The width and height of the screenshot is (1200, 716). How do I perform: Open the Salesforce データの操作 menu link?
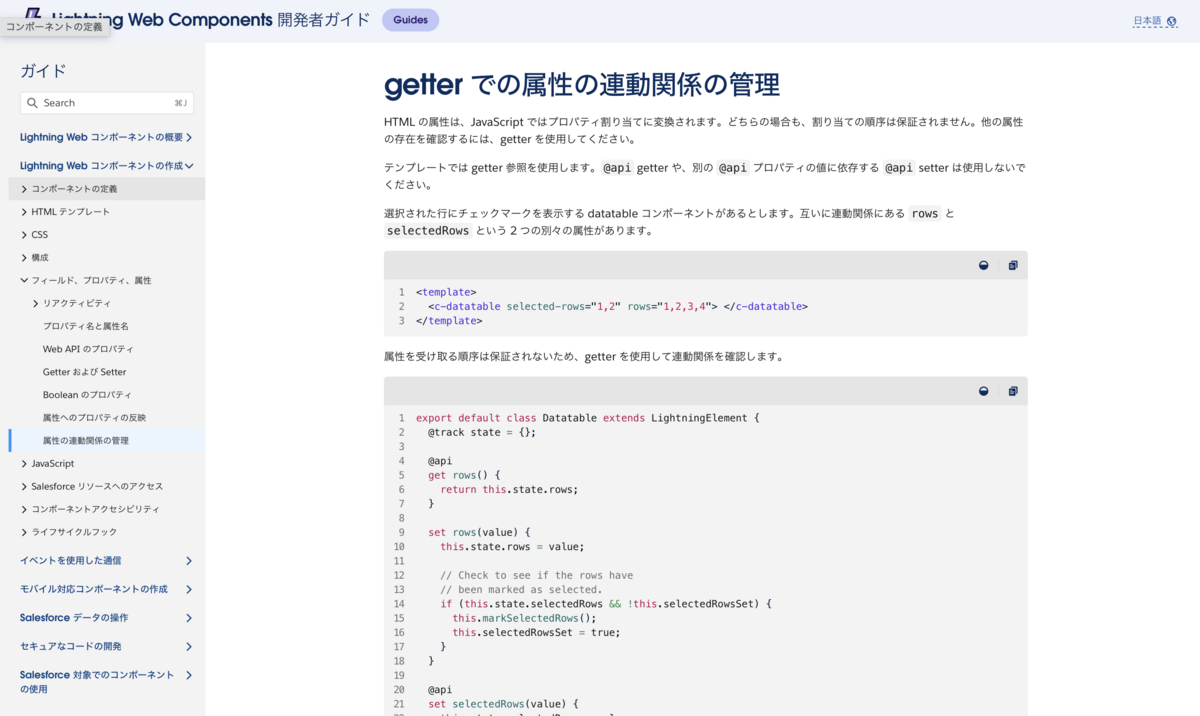pyautogui.click(x=74, y=618)
